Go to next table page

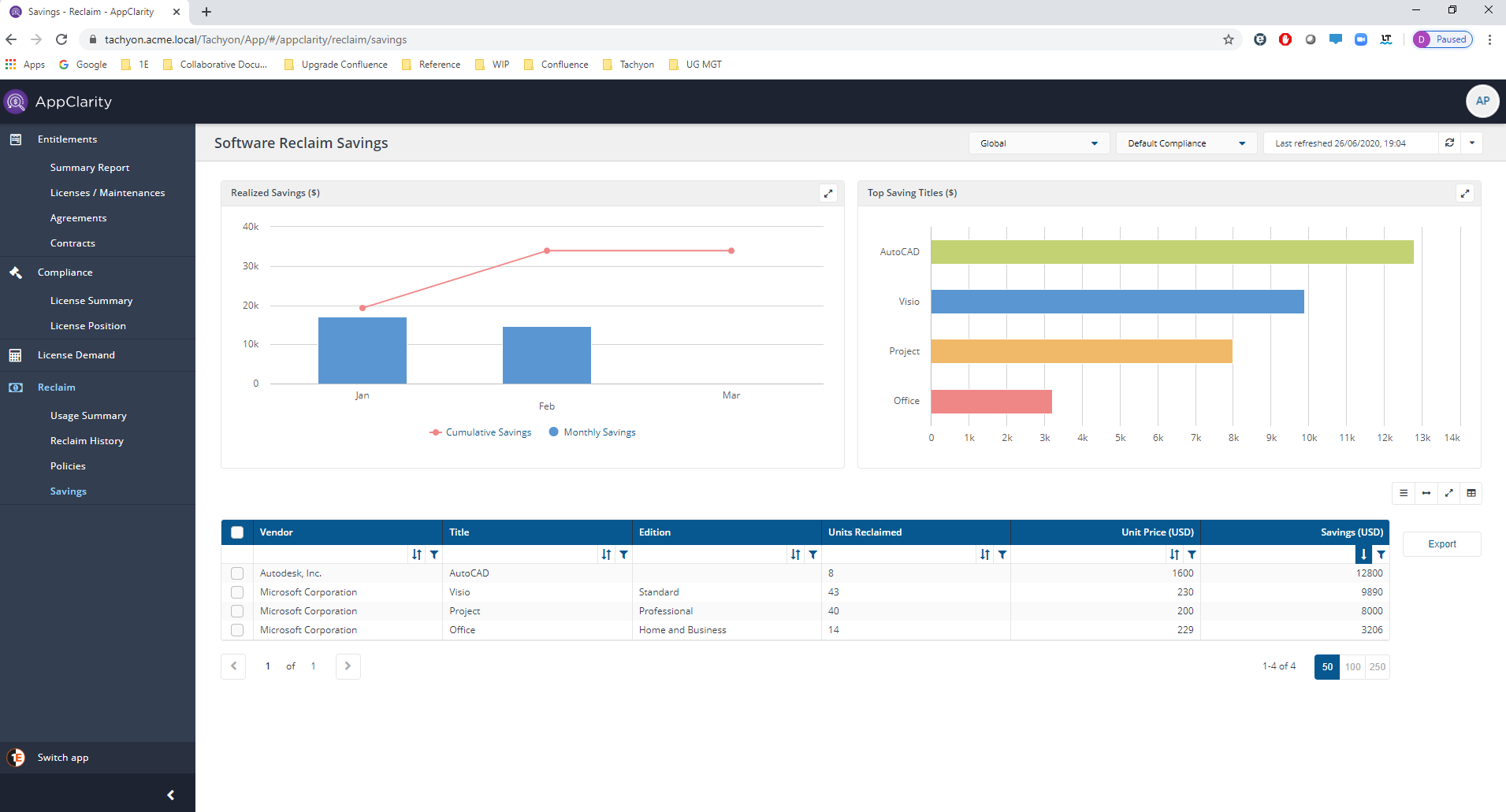(348, 666)
